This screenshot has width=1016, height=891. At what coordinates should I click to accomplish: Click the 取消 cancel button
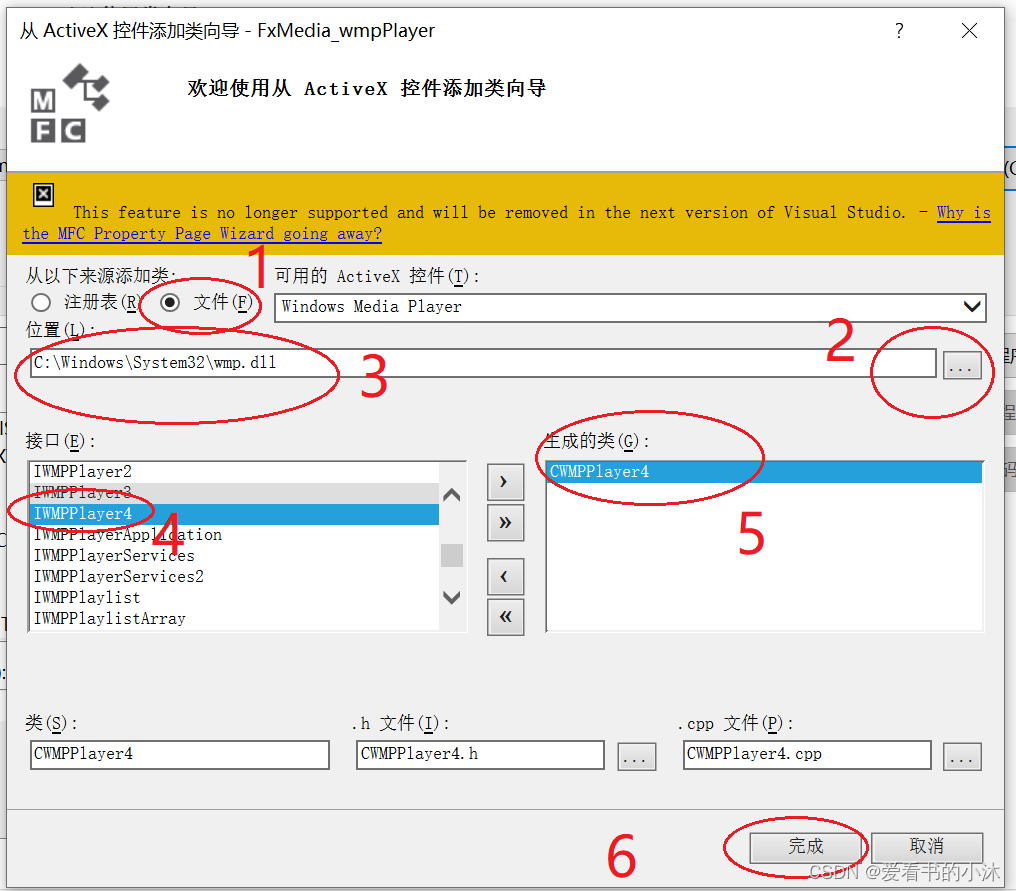pyautogui.click(x=927, y=847)
